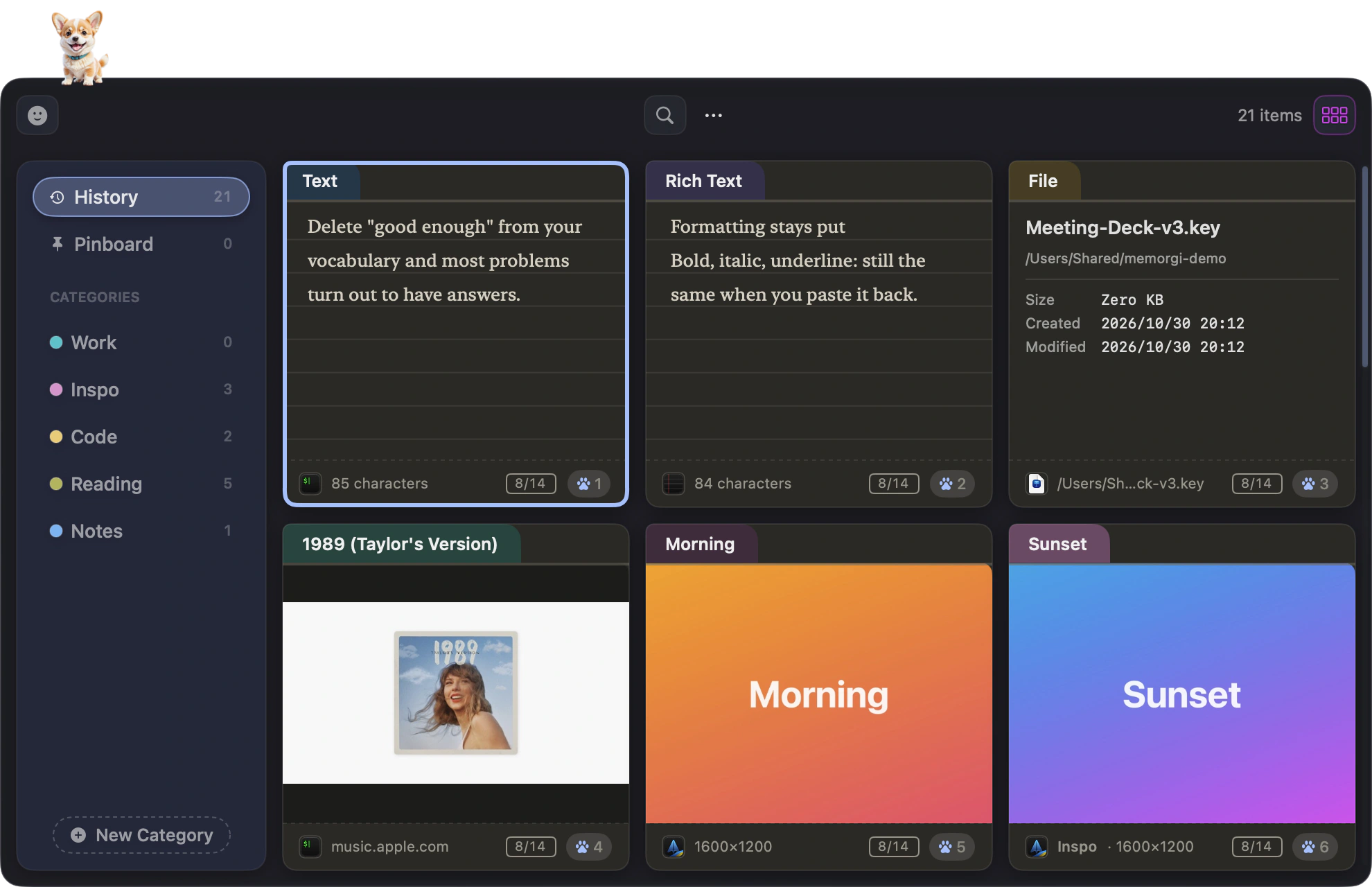Click the yellow Code color dot

click(56, 437)
